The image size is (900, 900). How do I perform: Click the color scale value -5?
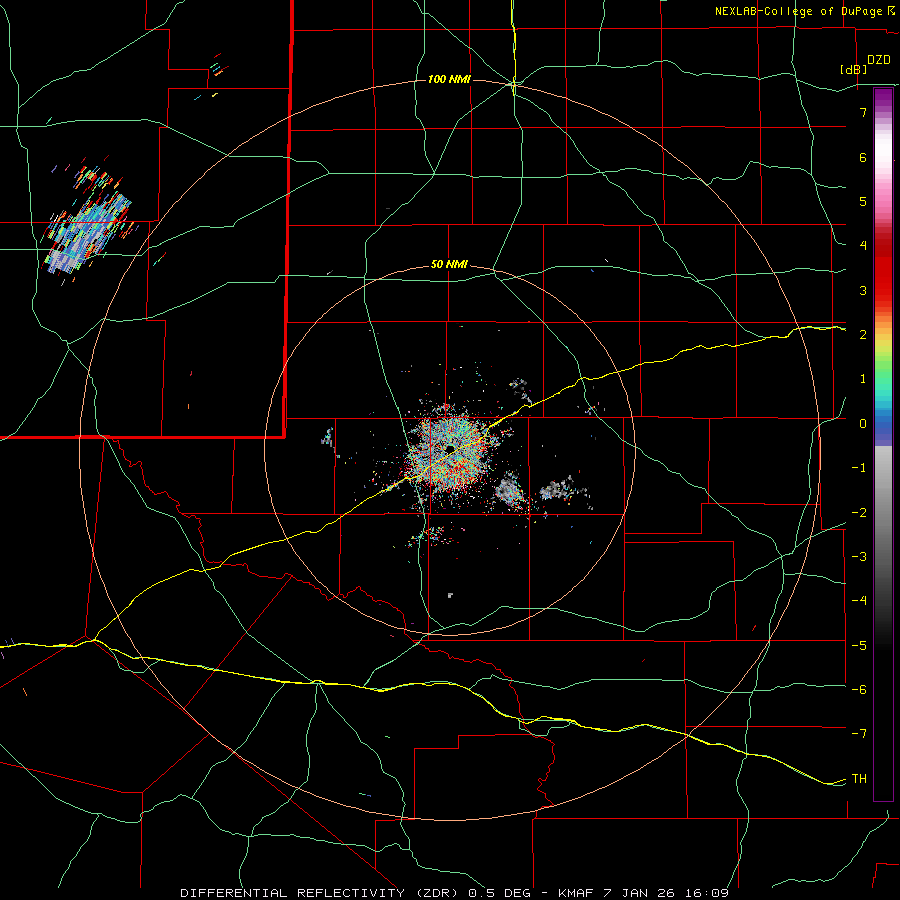pos(859,646)
